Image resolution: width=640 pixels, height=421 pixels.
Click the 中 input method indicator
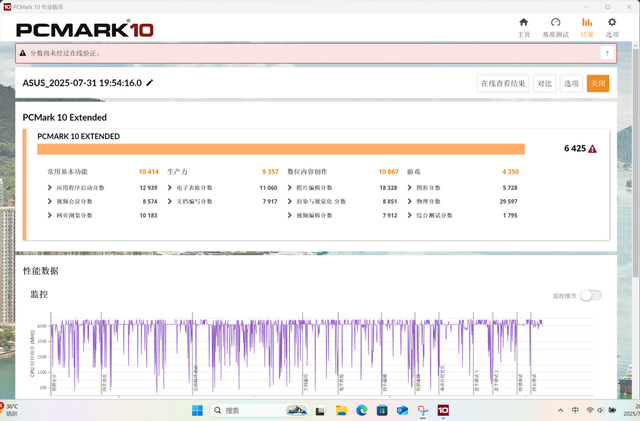[575, 410]
